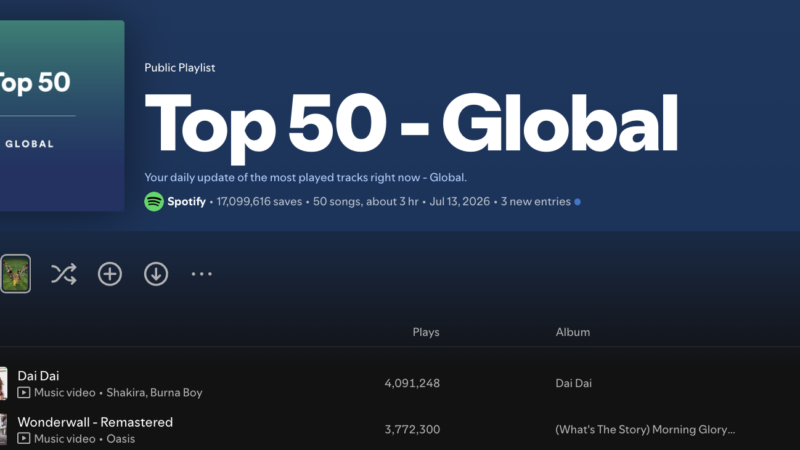Save playlist to Your Library

110,274
